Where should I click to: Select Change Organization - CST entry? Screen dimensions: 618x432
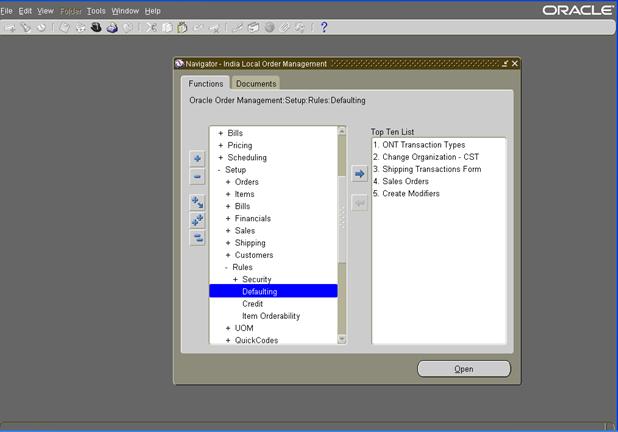pos(430,157)
